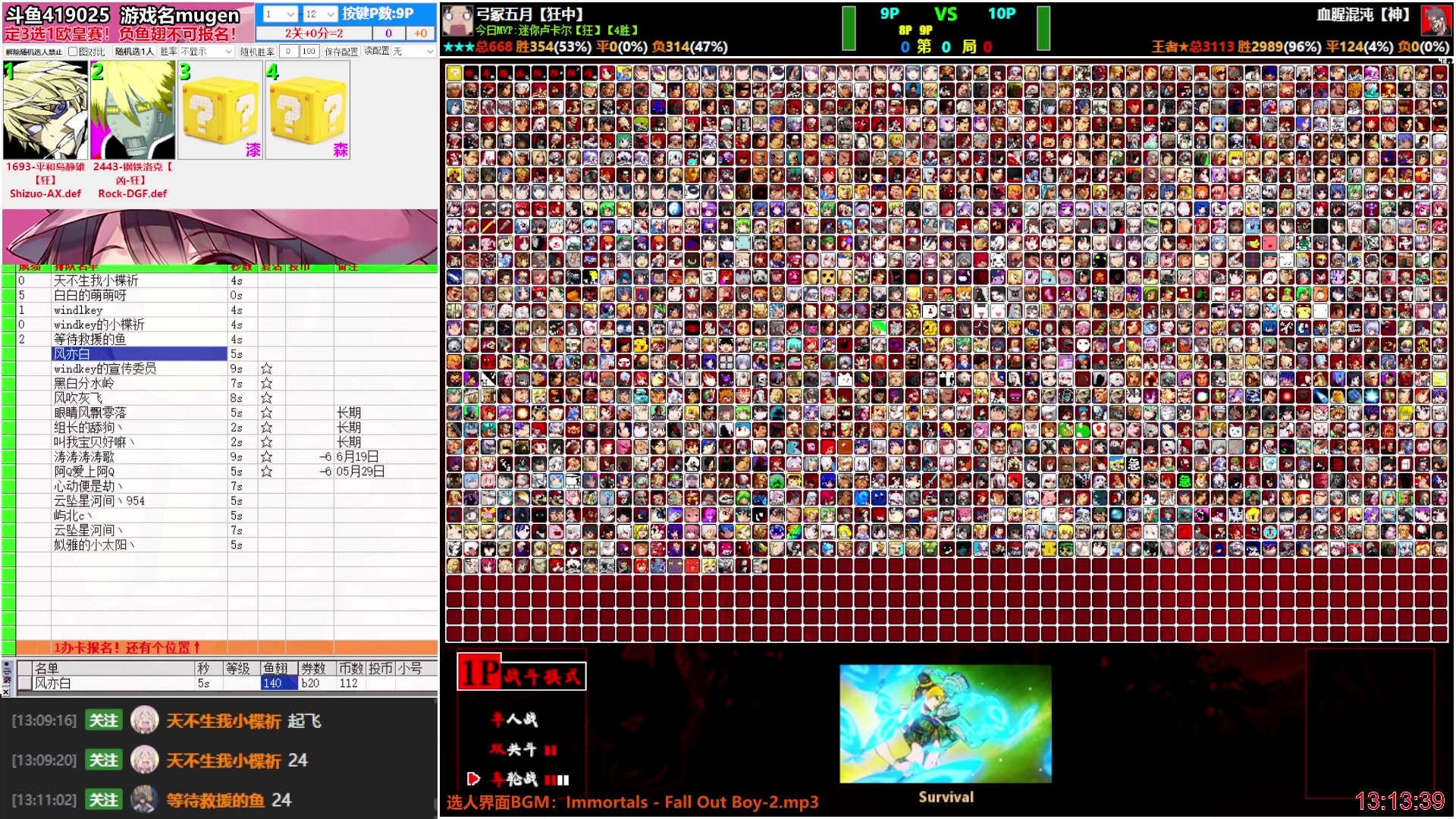1456x819 pixels.
Task: Close the small side panel with X
Action: click(6, 691)
